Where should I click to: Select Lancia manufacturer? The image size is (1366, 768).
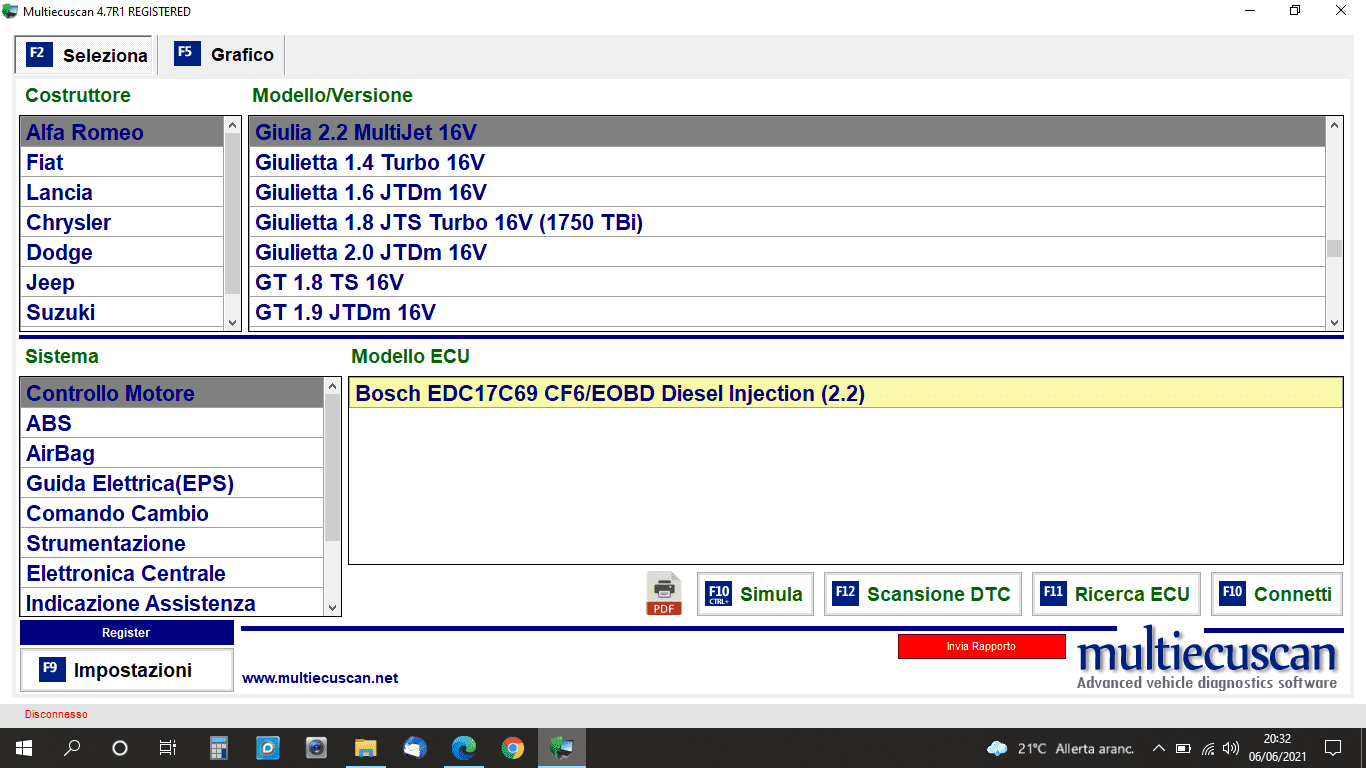[x=121, y=192]
